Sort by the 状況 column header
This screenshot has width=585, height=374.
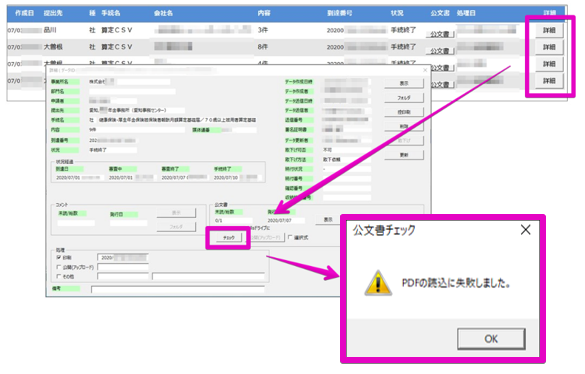coord(397,13)
